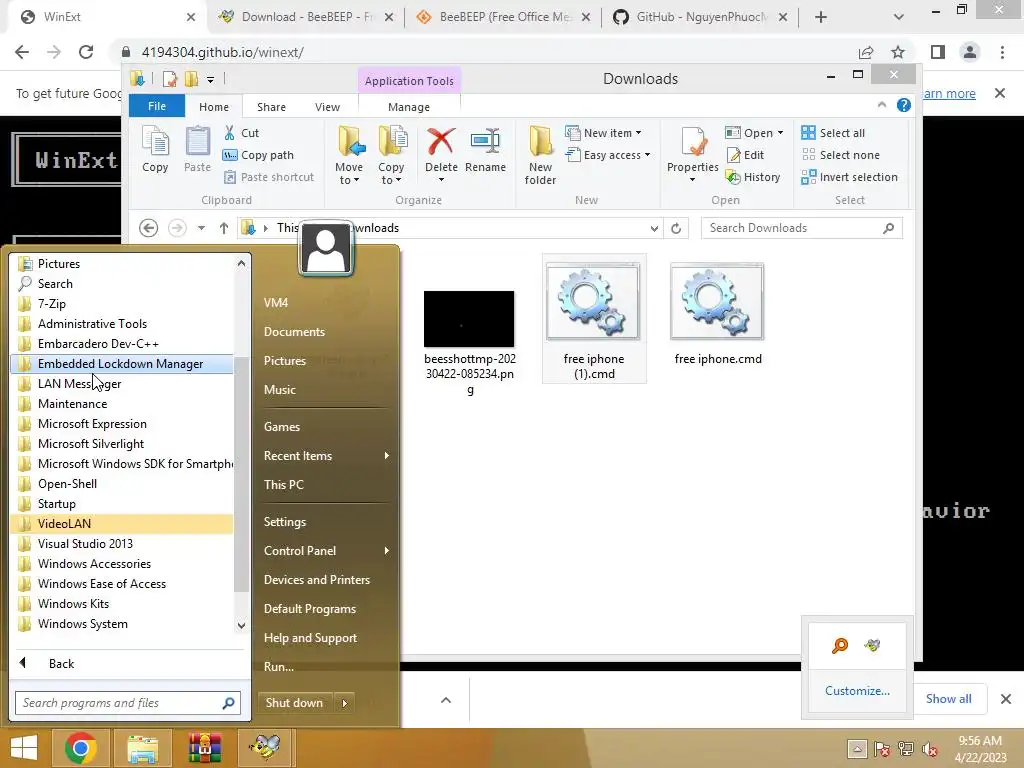Open address bar history dropdown chevron
Viewport: 1024px width, 768px height.
(x=654, y=228)
